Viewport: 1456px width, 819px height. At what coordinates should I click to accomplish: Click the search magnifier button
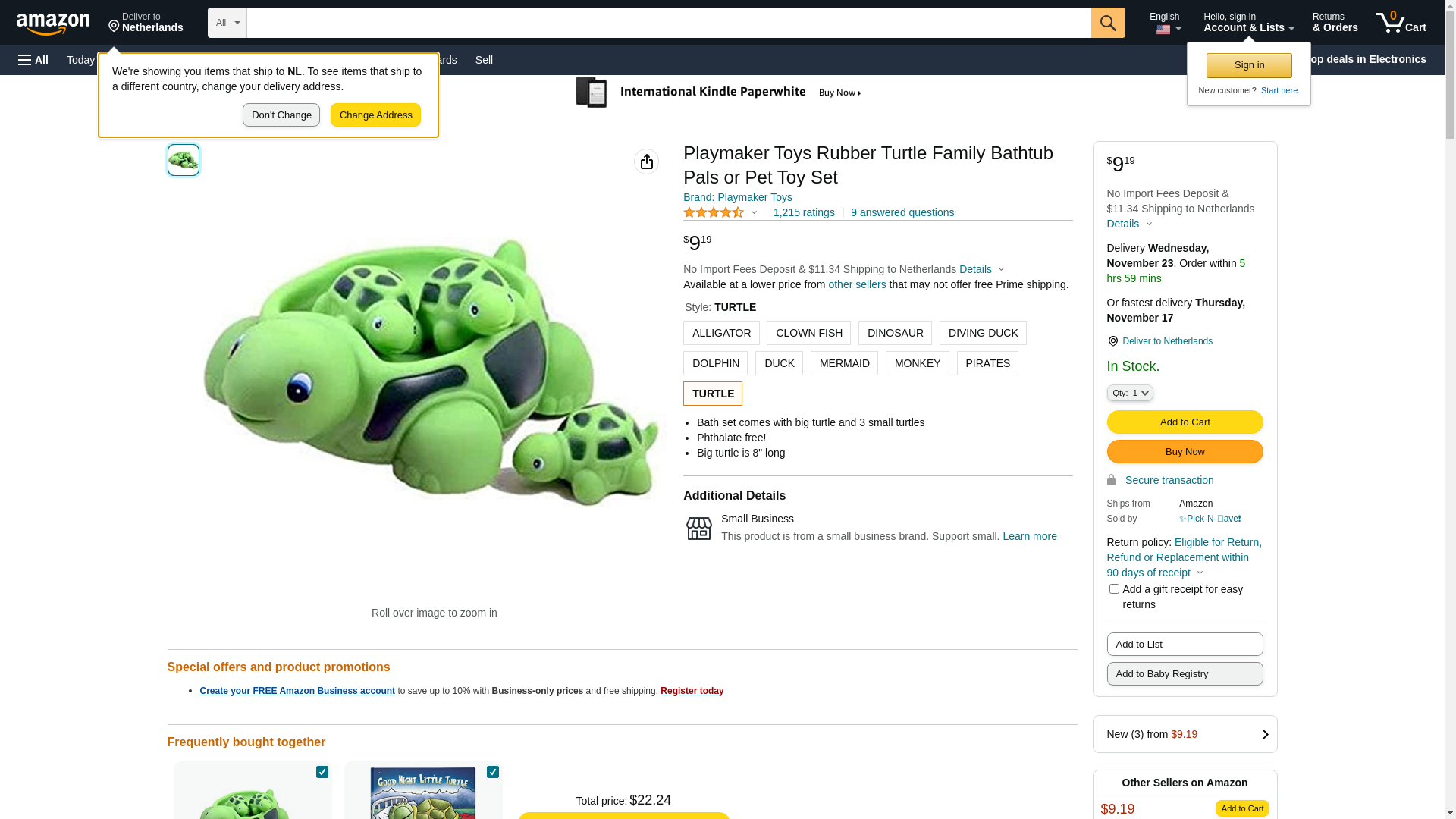click(1108, 23)
